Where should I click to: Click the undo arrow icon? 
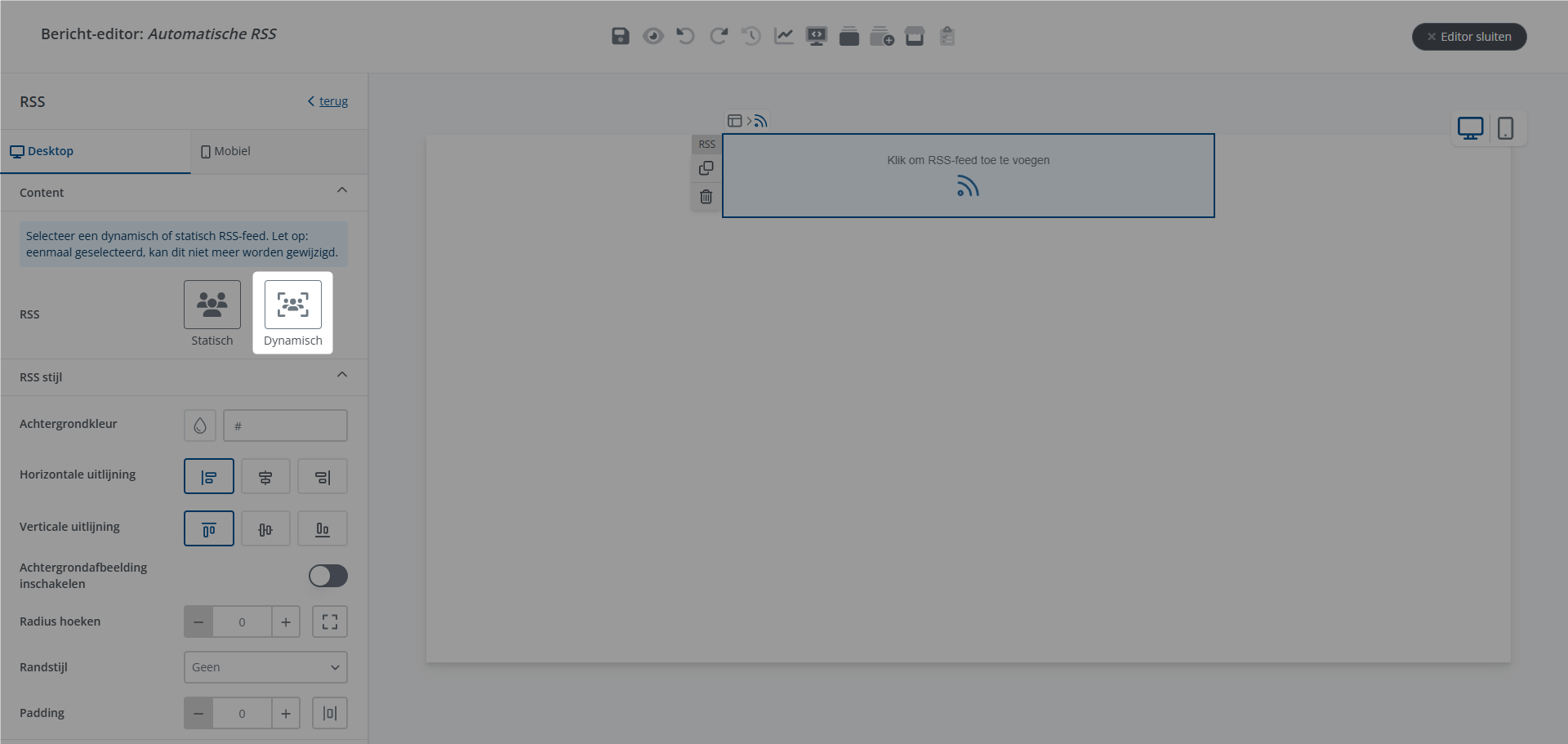pyautogui.click(x=685, y=36)
